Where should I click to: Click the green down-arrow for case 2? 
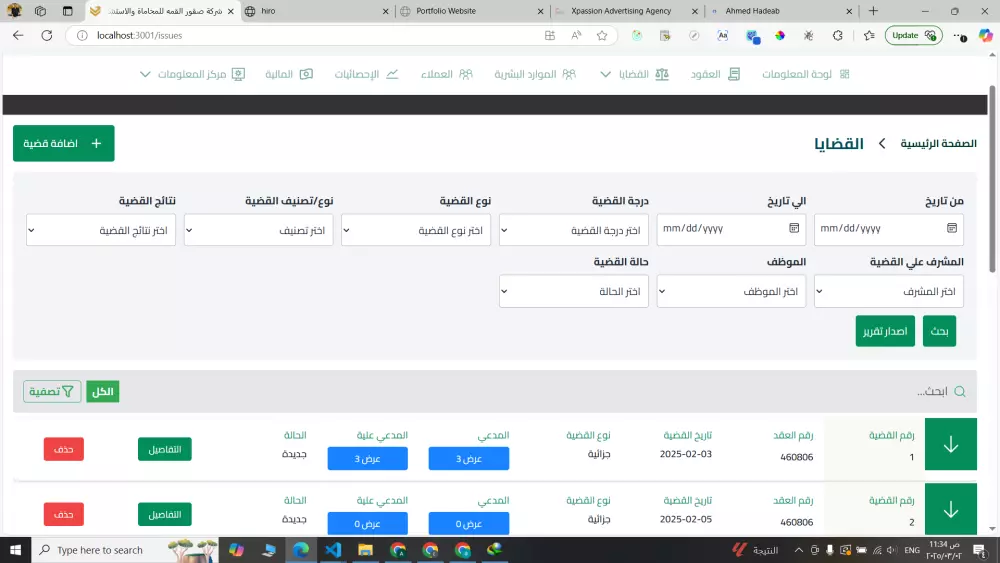[x=950, y=509]
